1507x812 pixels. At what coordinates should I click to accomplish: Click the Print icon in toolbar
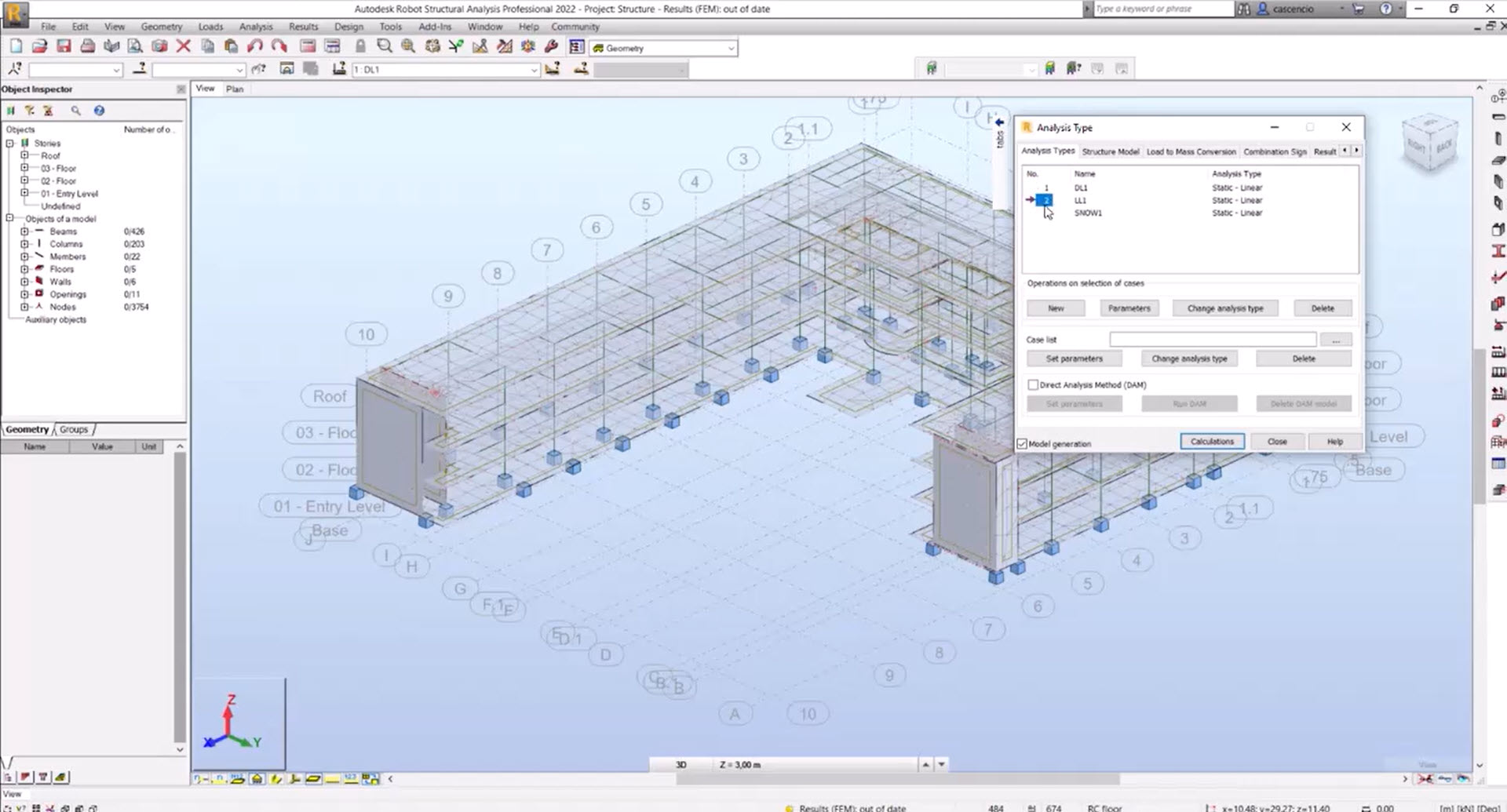click(88, 47)
